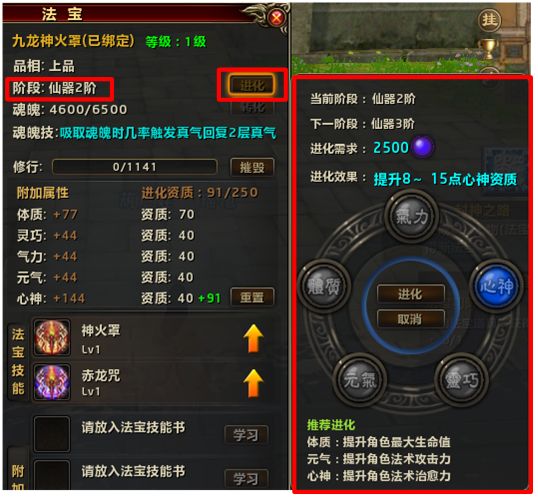Choose the 元氣 orb
The image size is (538, 499).
click(x=360, y=380)
